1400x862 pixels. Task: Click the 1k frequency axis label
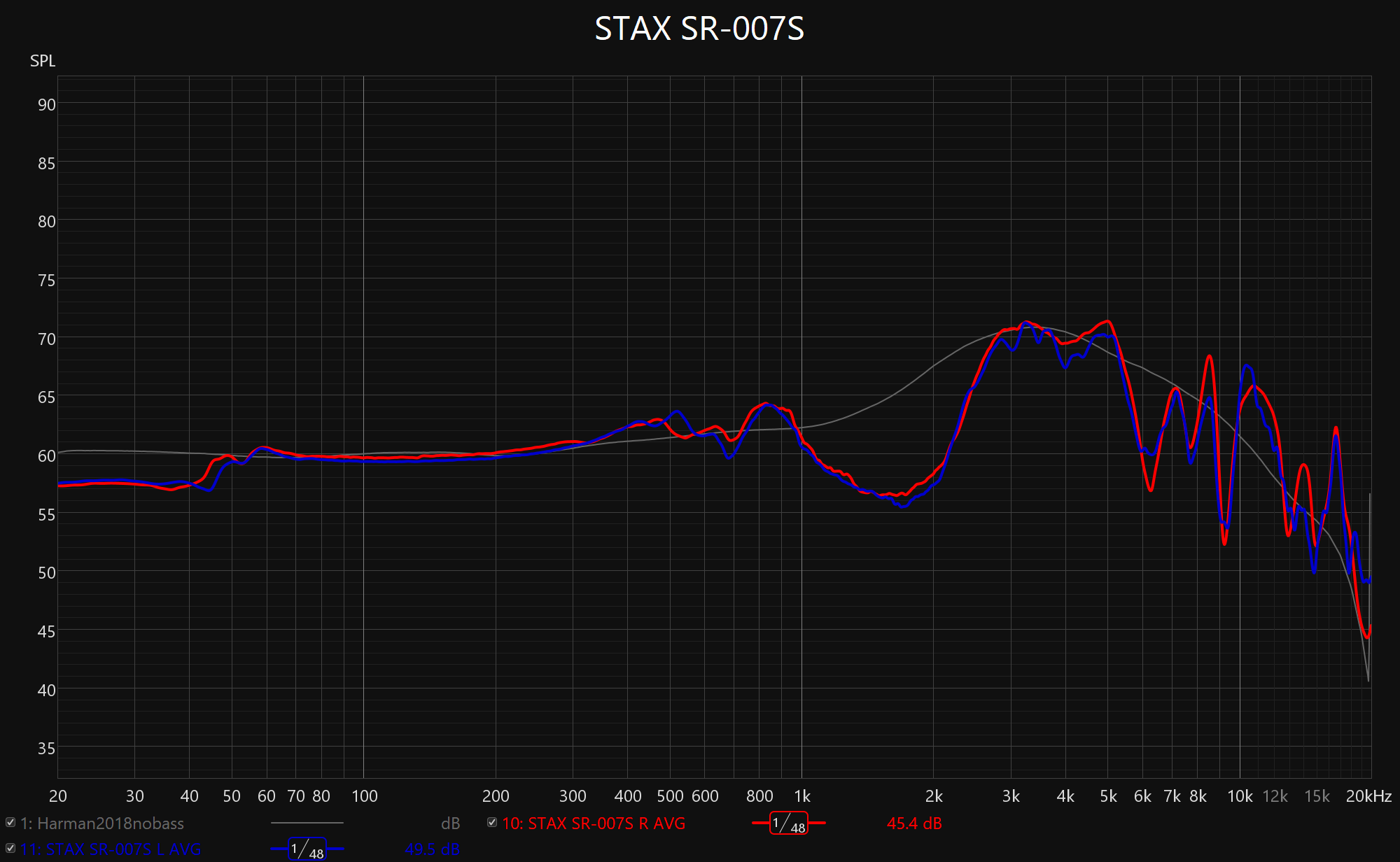(x=802, y=796)
